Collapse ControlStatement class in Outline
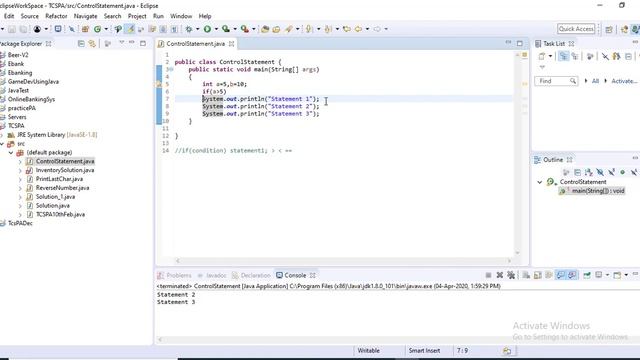The width and height of the screenshot is (640, 360). tap(540, 182)
